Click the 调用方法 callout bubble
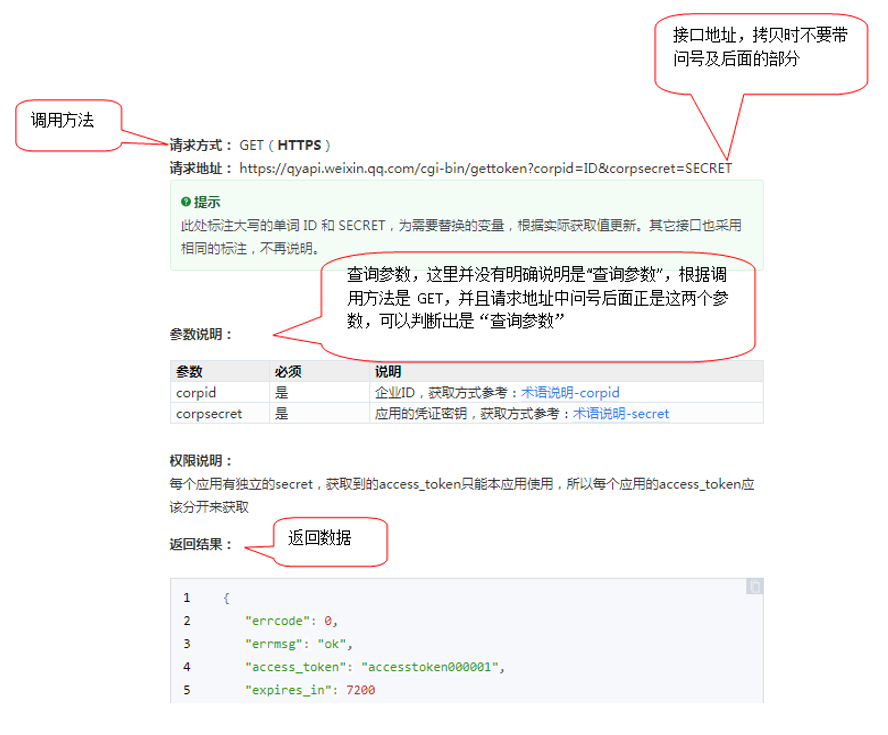The width and height of the screenshot is (888, 735). point(67,125)
